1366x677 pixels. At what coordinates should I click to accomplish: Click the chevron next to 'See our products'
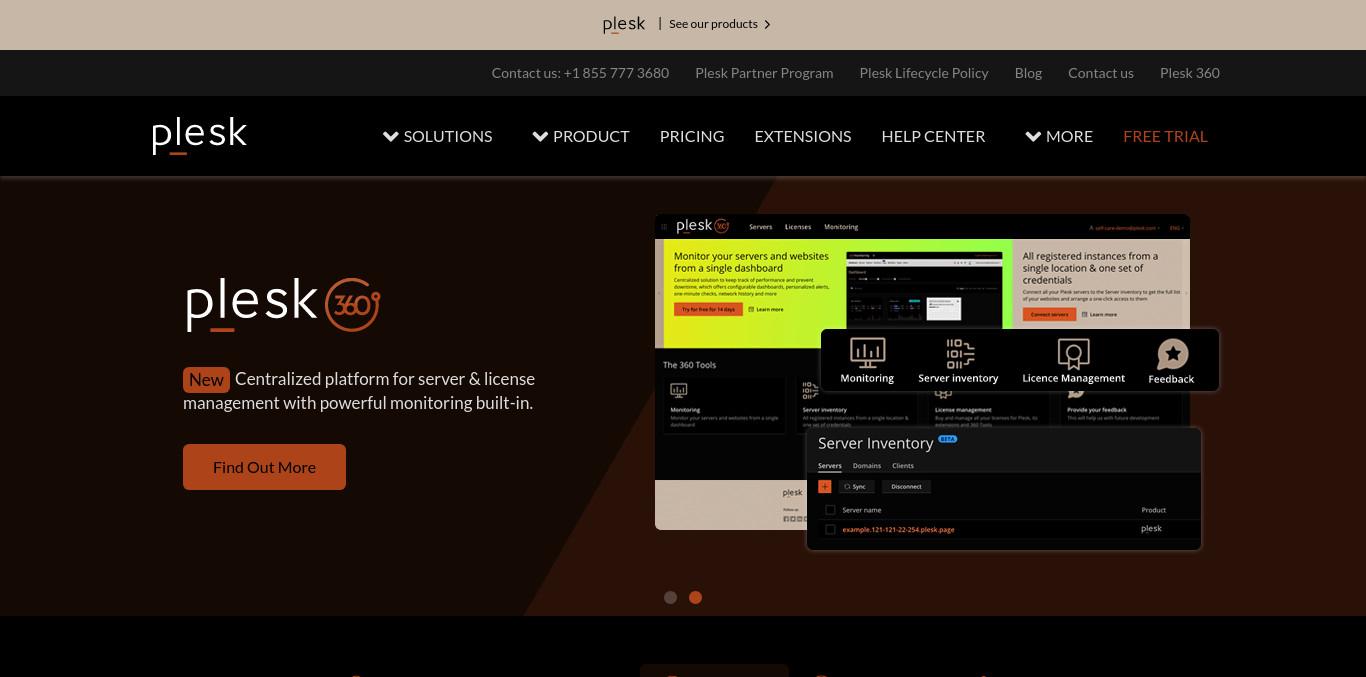pyautogui.click(x=767, y=25)
